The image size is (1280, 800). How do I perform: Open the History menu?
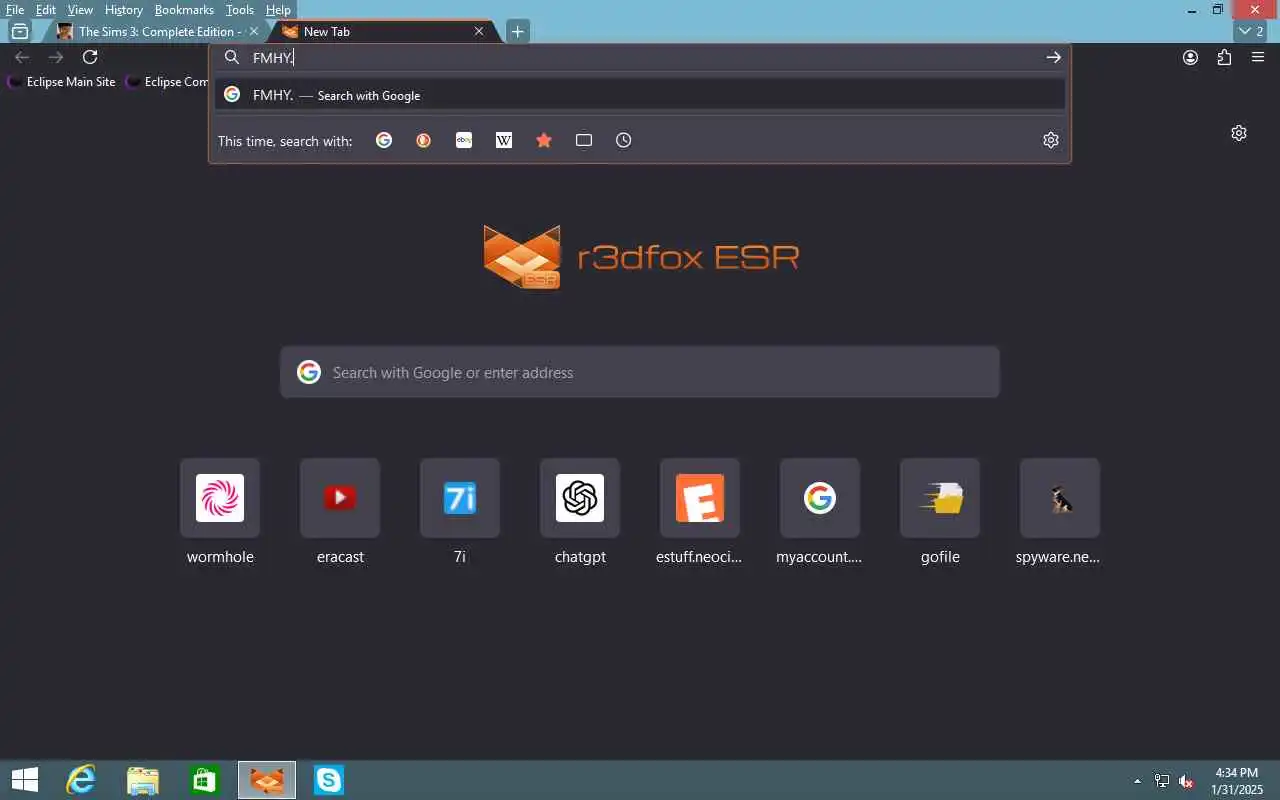click(x=124, y=9)
